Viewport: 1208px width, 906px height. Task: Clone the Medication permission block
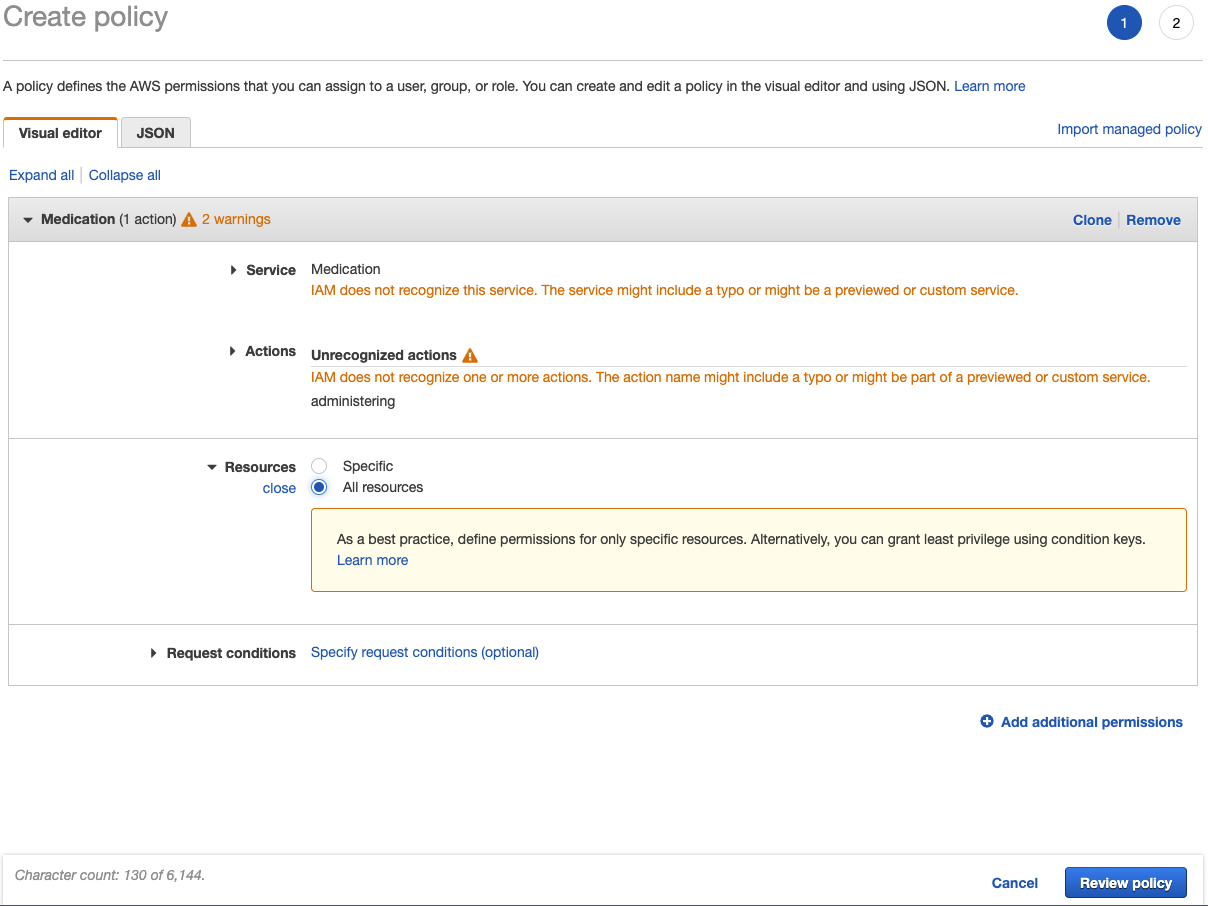tap(1092, 220)
